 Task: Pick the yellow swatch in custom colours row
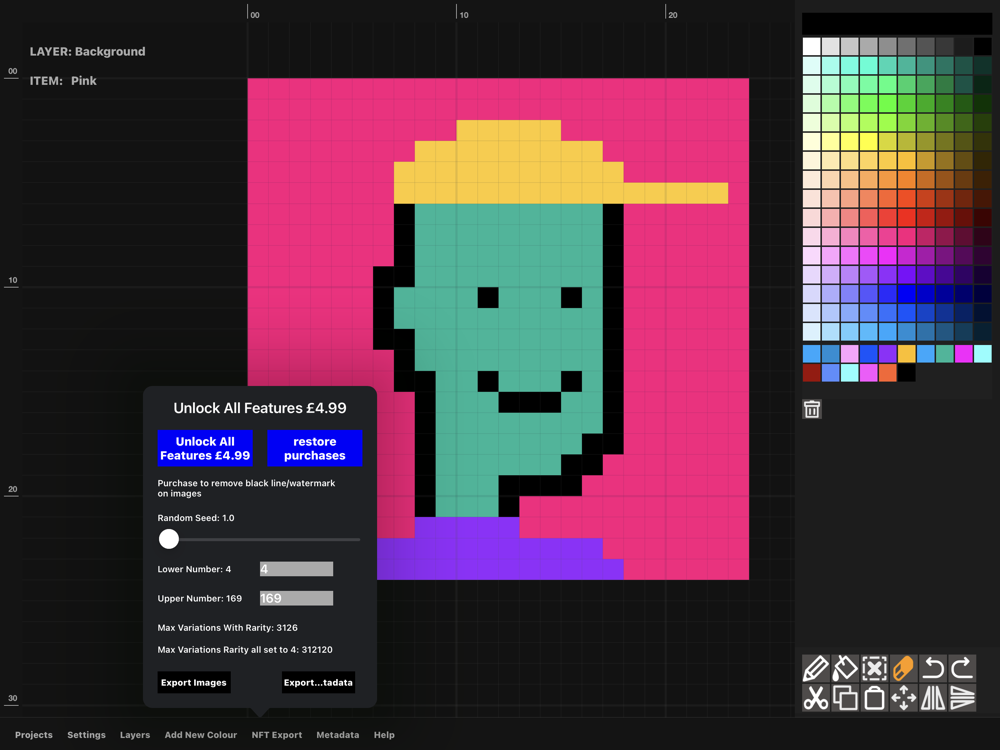tap(906, 354)
